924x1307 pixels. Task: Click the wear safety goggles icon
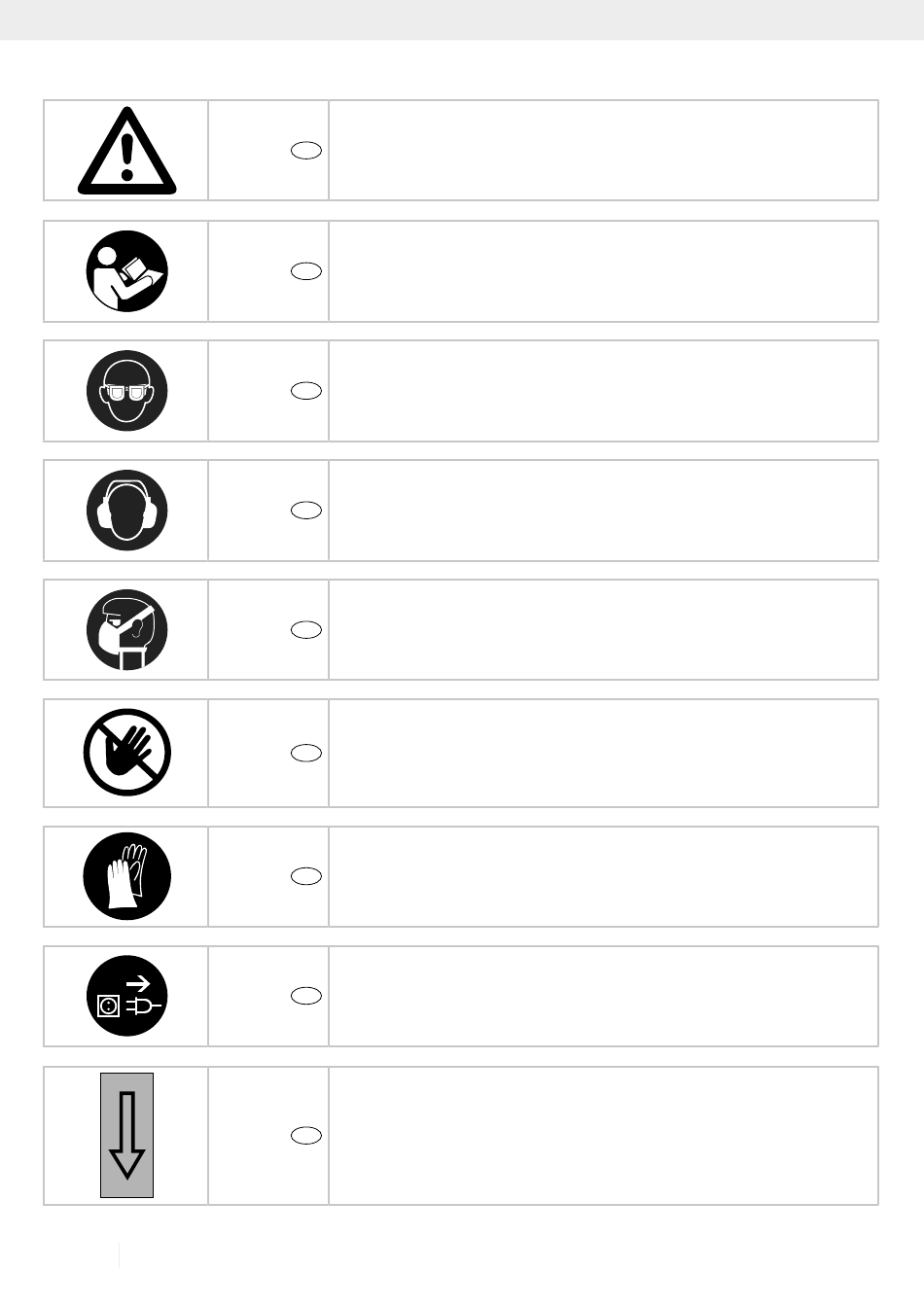point(127,391)
